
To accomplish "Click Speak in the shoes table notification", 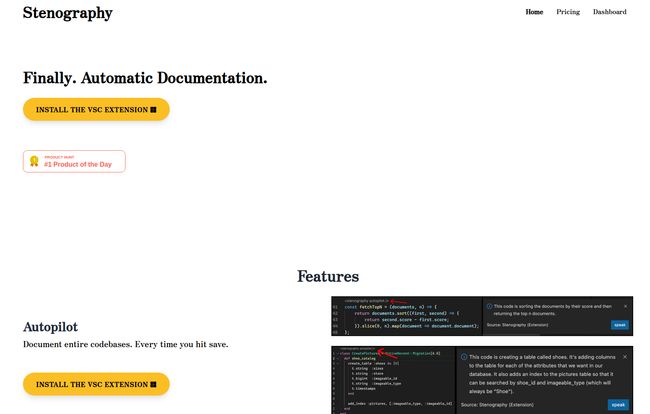I will 618,404.
